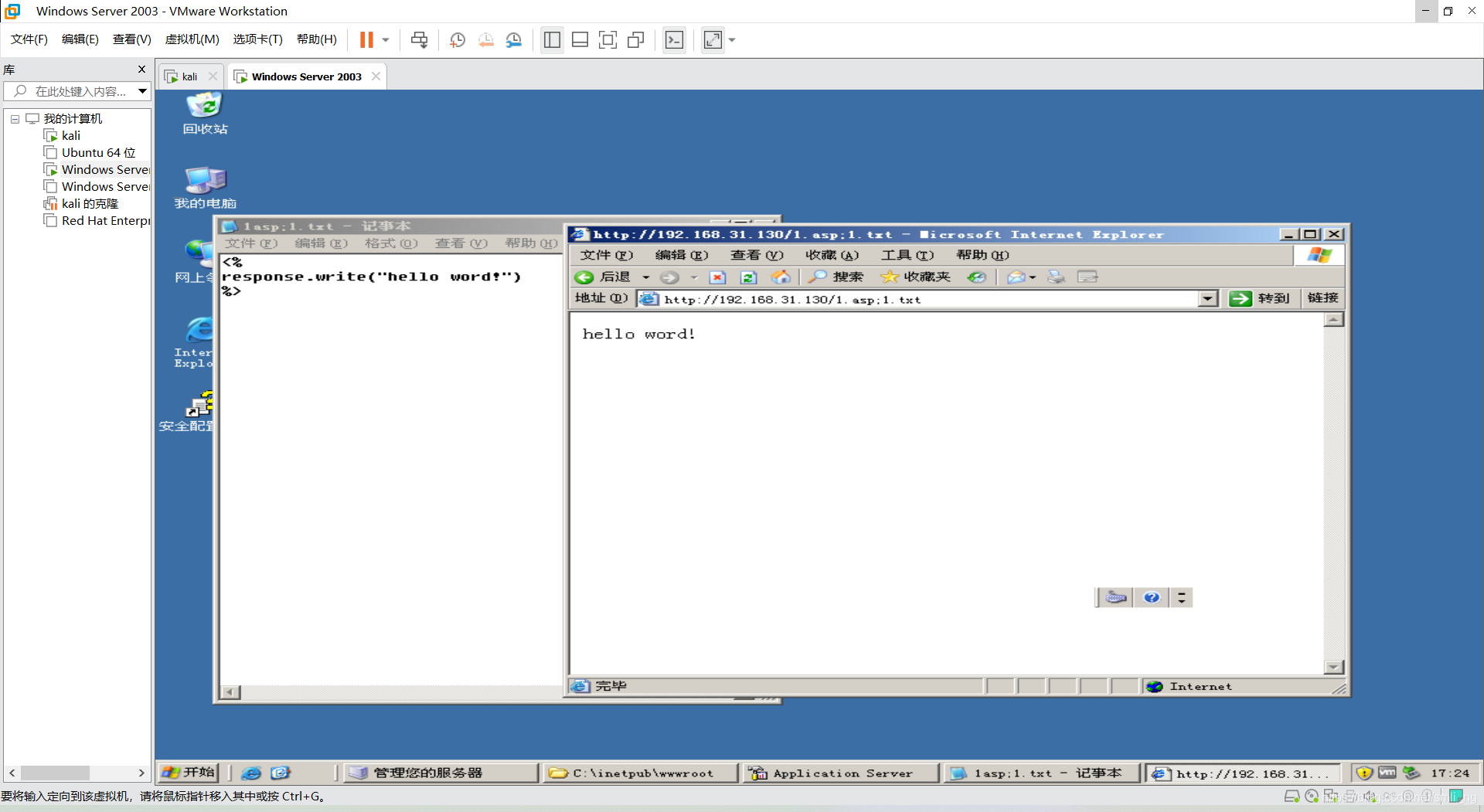Revert VM to previous snapshot
Image resolution: width=1484 pixels, height=812 pixels.
coord(485,39)
